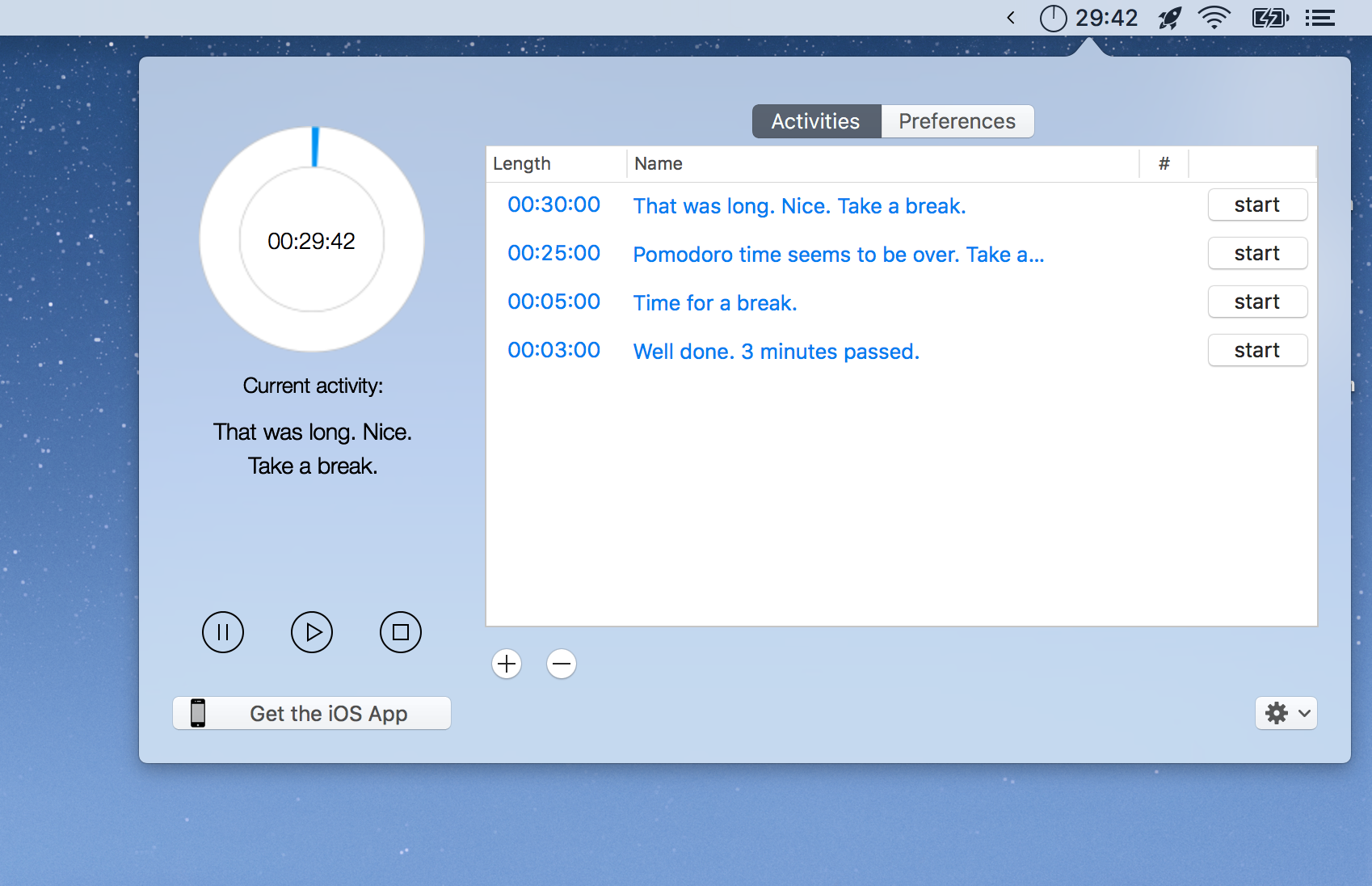Start the 00:25:00 Pomodoro activity
Image resolution: width=1372 pixels, height=886 pixels.
1257,253
